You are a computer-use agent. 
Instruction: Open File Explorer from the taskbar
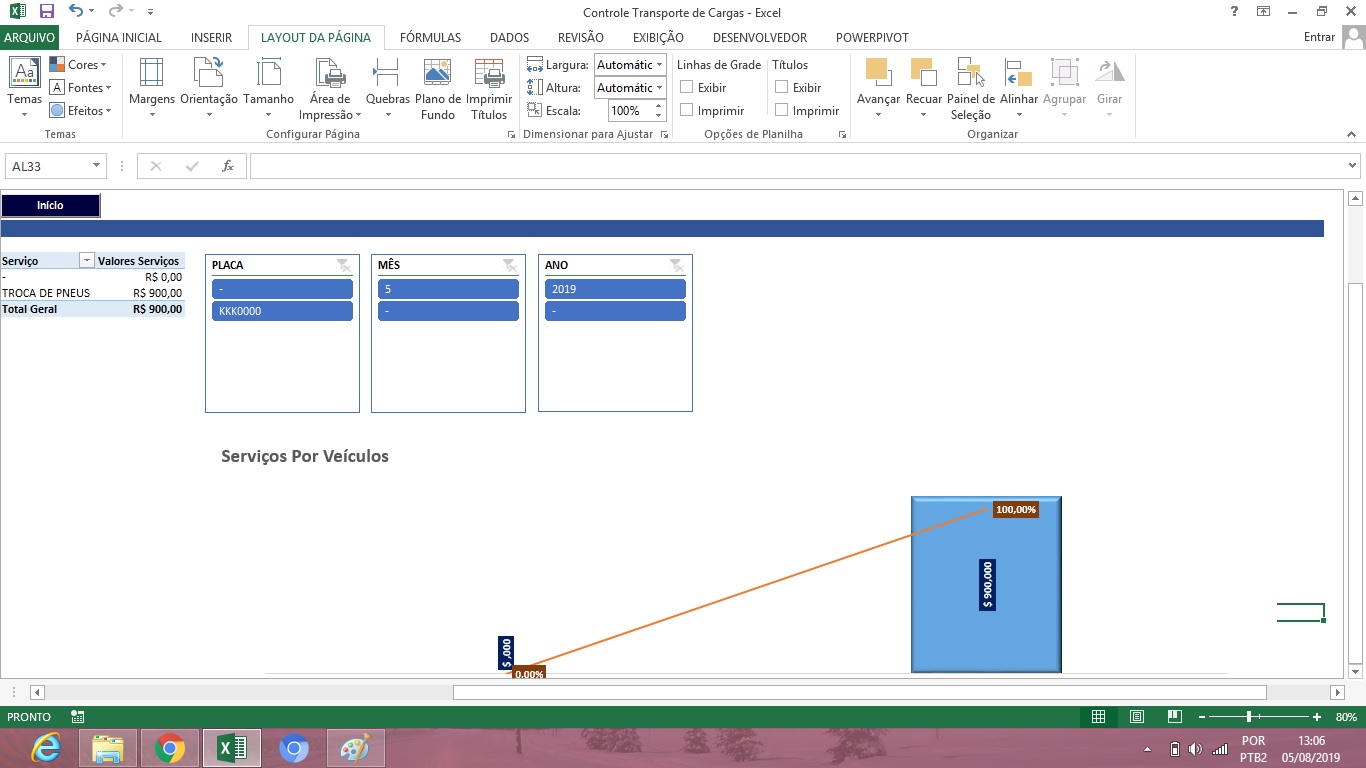108,748
